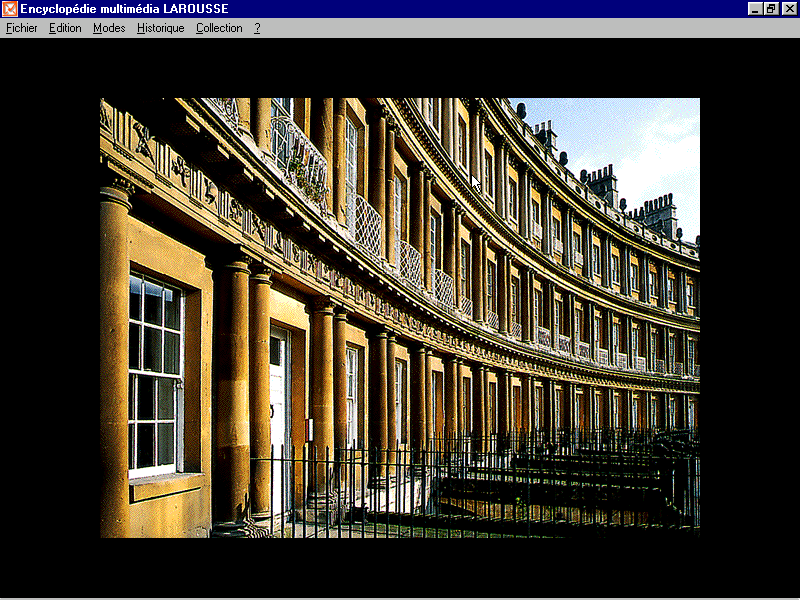800x600 pixels.
Task: Restore the Encyclopédie Larousse window size
Action: [x=771, y=9]
